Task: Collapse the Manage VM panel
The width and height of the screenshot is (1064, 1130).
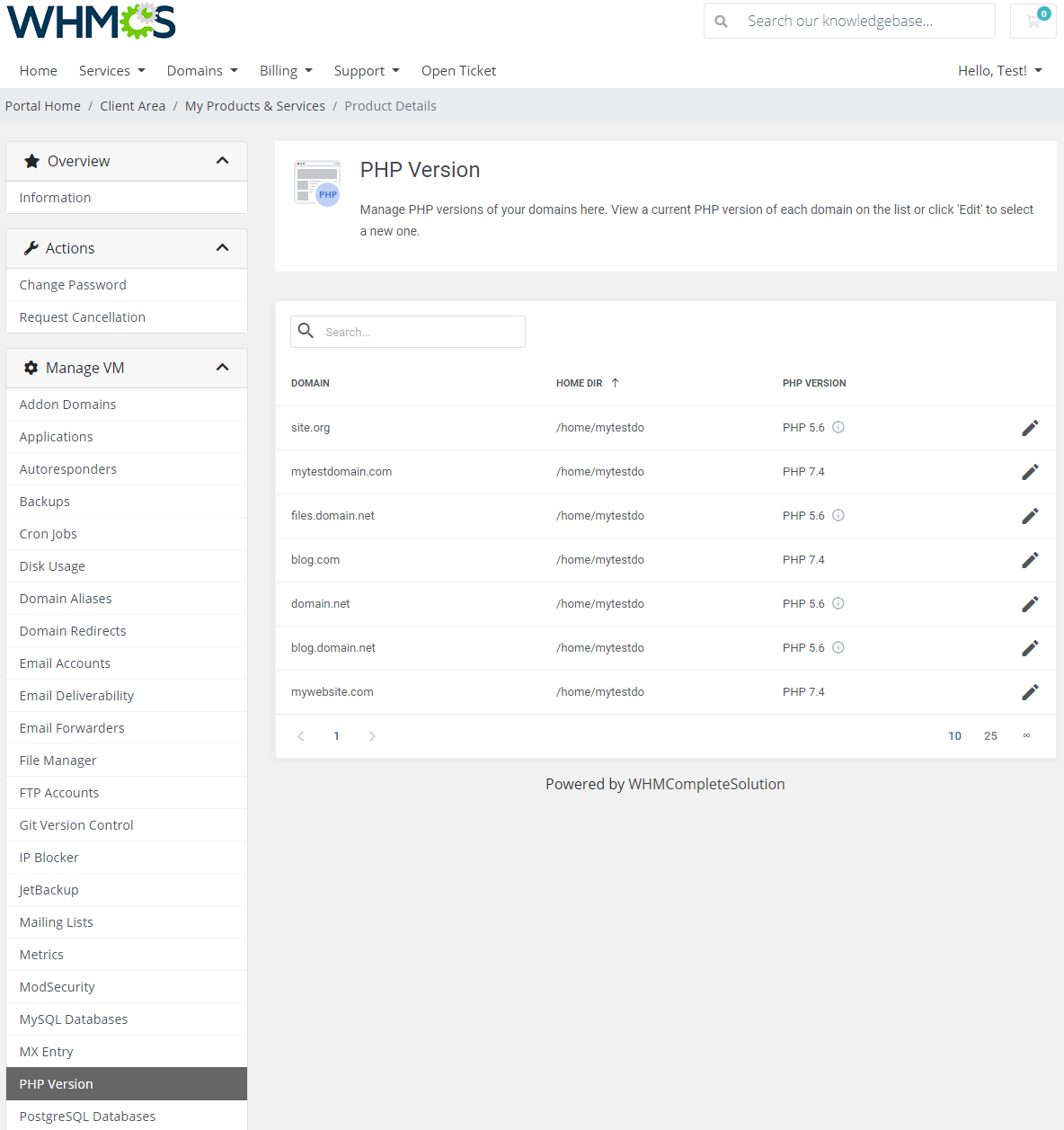Action: tap(222, 368)
